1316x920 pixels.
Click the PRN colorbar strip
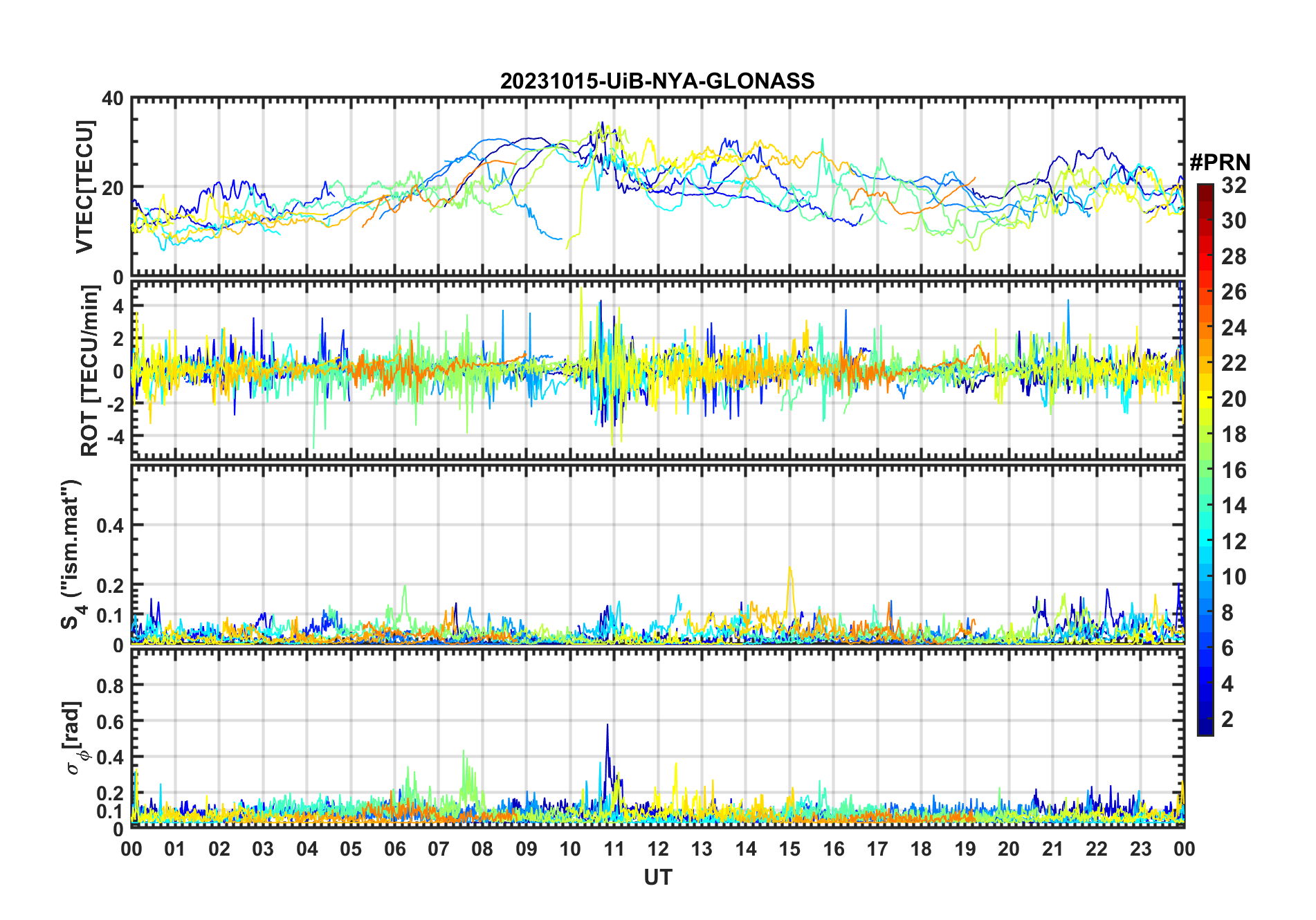(x=1205, y=459)
